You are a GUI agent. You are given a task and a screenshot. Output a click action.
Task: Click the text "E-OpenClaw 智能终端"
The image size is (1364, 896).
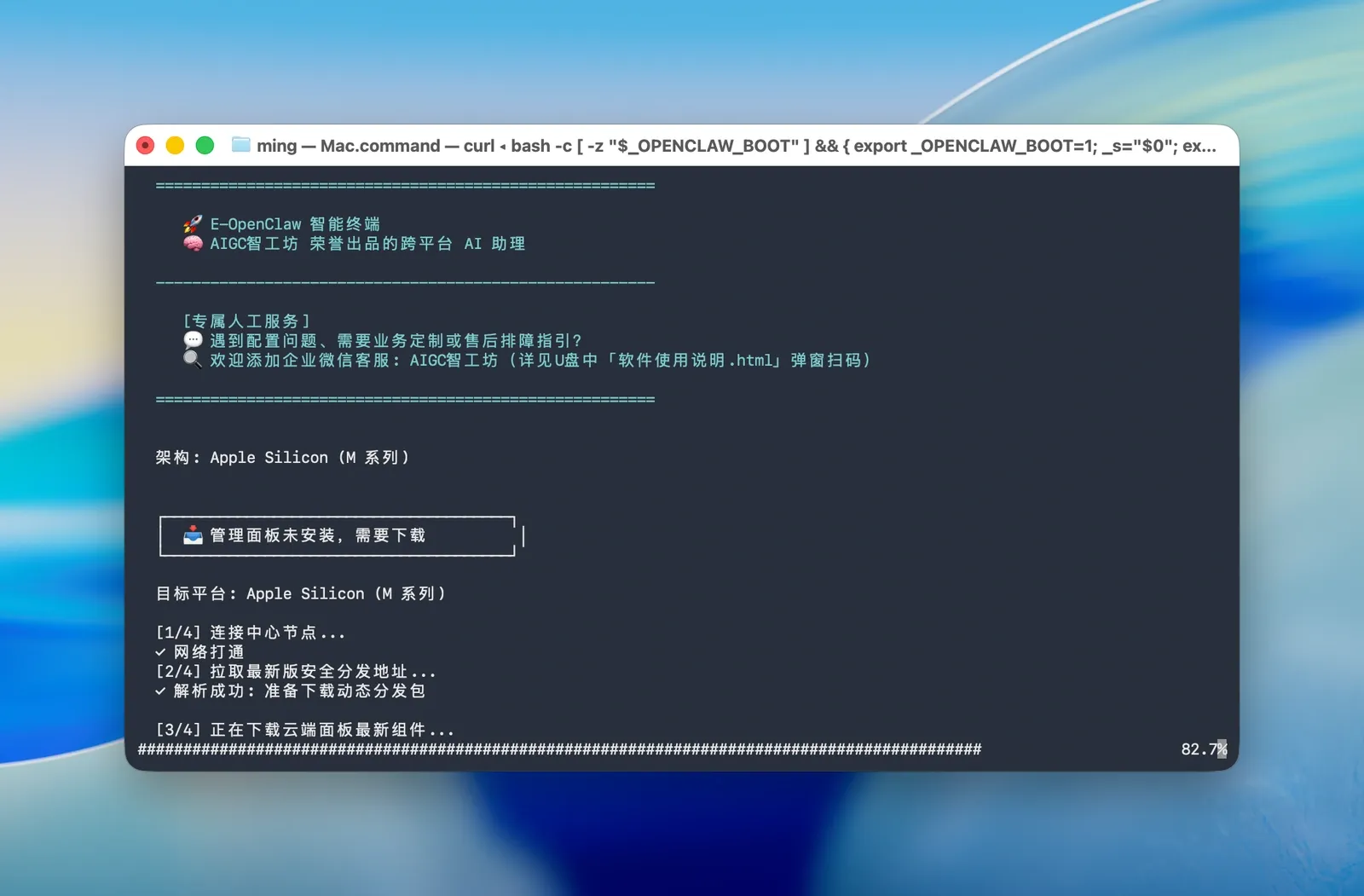[295, 224]
